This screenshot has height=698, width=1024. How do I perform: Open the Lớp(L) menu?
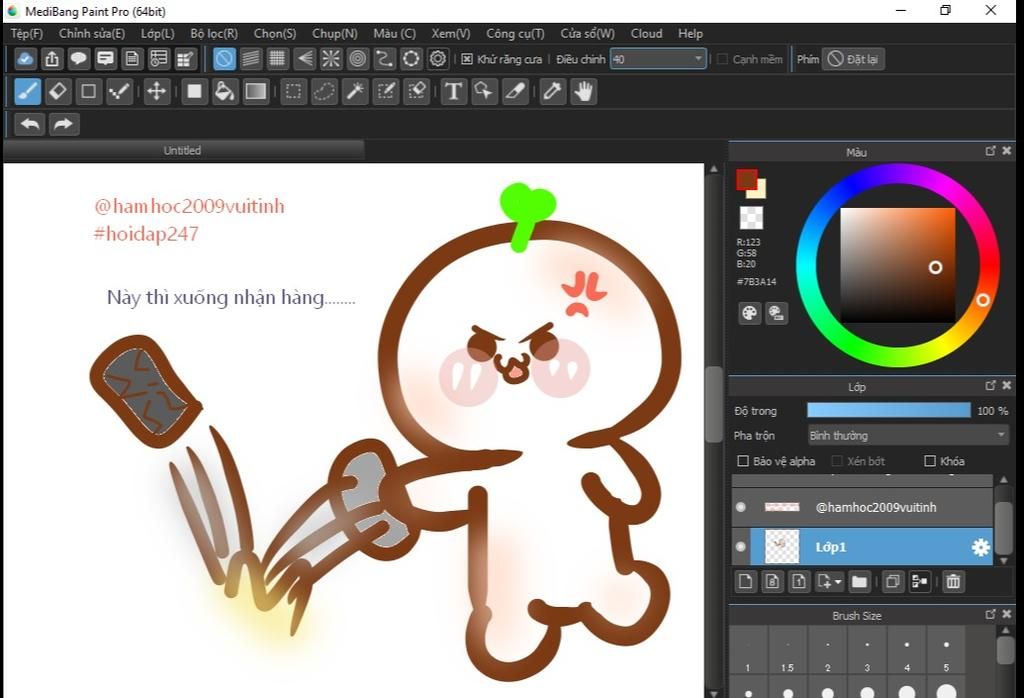click(x=158, y=33)
